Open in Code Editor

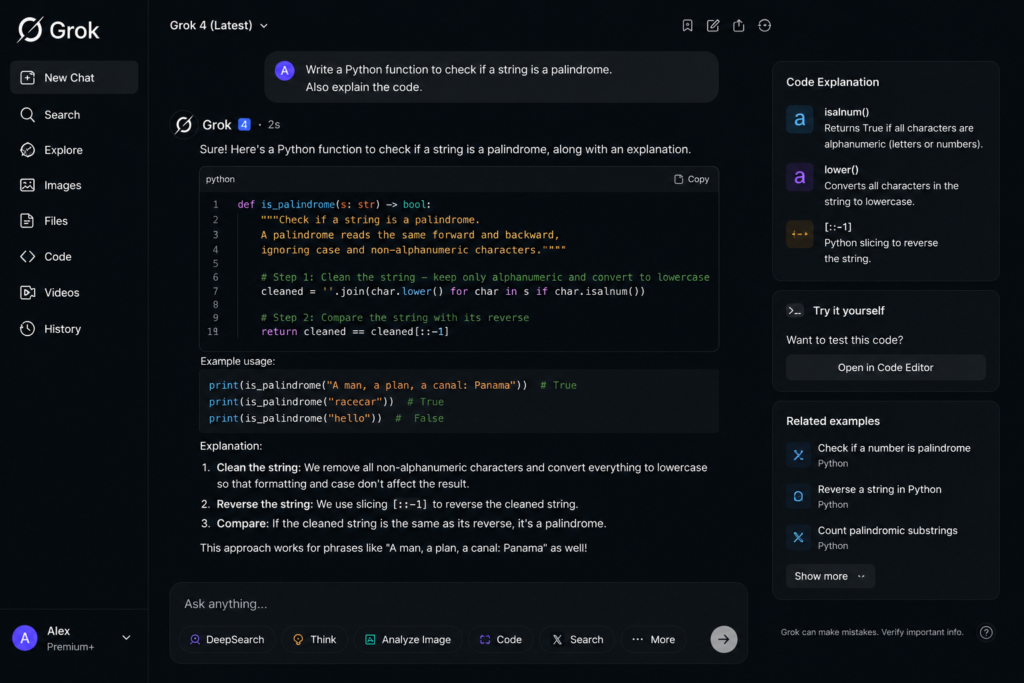point(886,368)
